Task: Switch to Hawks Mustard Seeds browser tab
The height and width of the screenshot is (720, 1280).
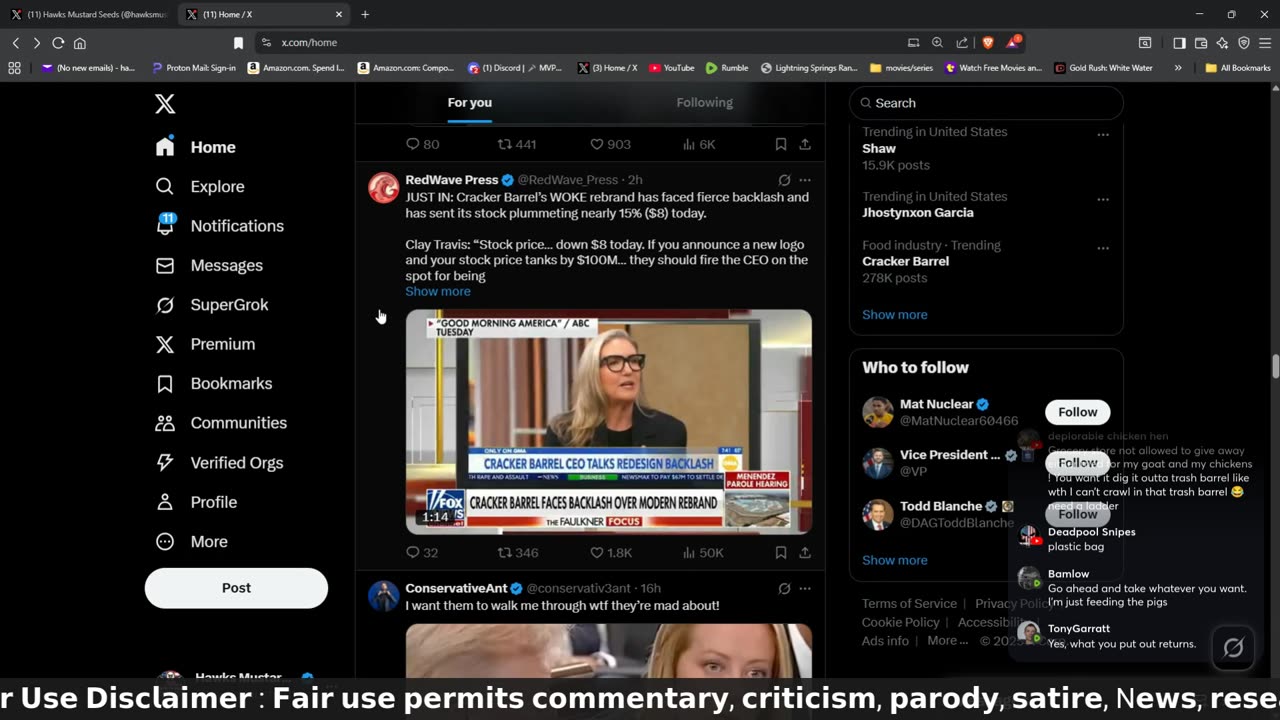Action: pos(88,14)
